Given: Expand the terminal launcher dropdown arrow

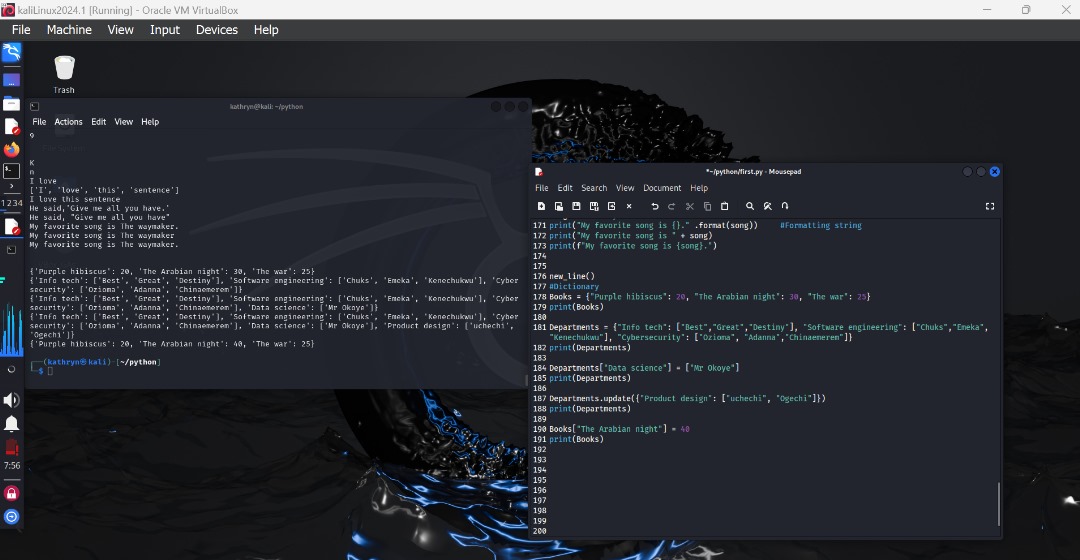Looking at the screenshot, I should pyautogui.click(x=12, y=186).
